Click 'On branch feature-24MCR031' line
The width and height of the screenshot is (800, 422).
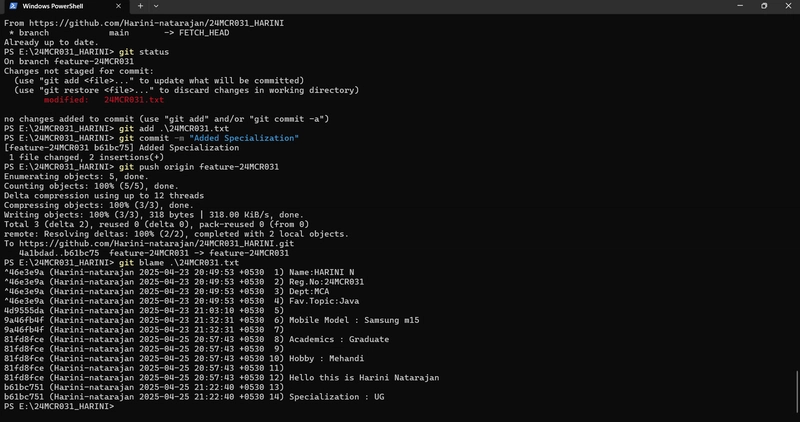pyautogui.click(x=69, y=61)
